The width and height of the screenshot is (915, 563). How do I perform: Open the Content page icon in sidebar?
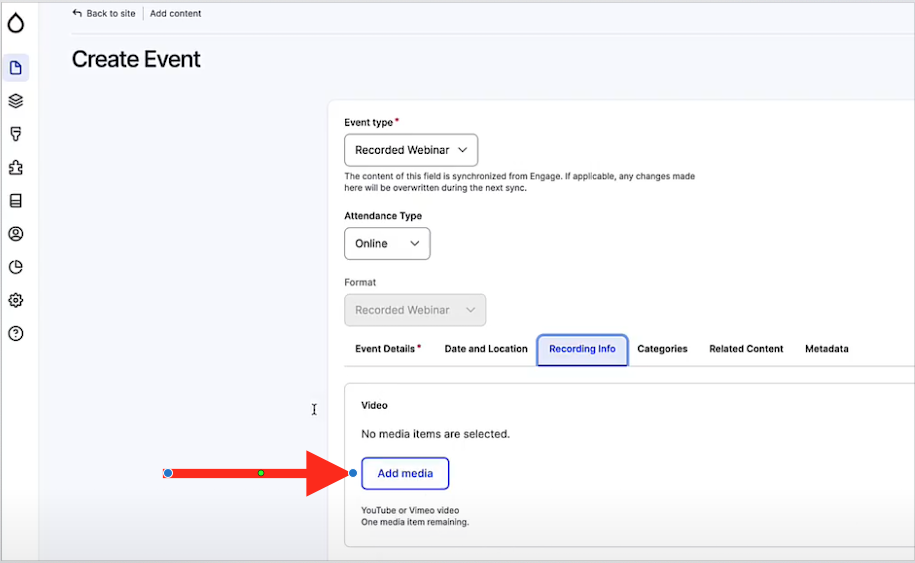pyautogui.click(x=16, y=68)
